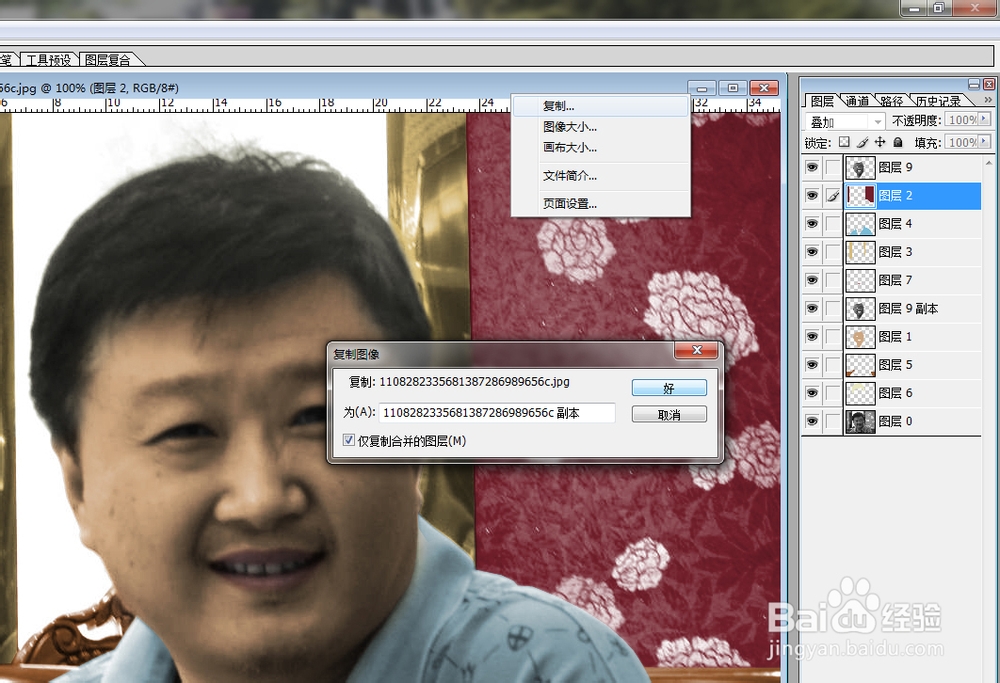Click the 图层 9 layer thumbnail
The height and width of the screenshot is (683, 1000).
(x=860, y=167)
